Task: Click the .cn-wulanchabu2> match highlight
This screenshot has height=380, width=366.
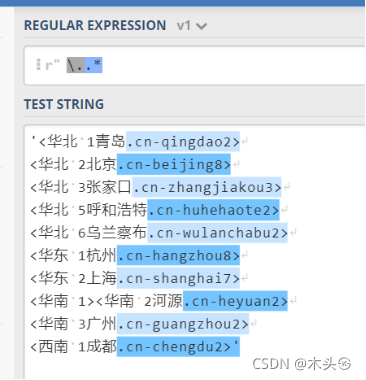Action: point(217,233)
